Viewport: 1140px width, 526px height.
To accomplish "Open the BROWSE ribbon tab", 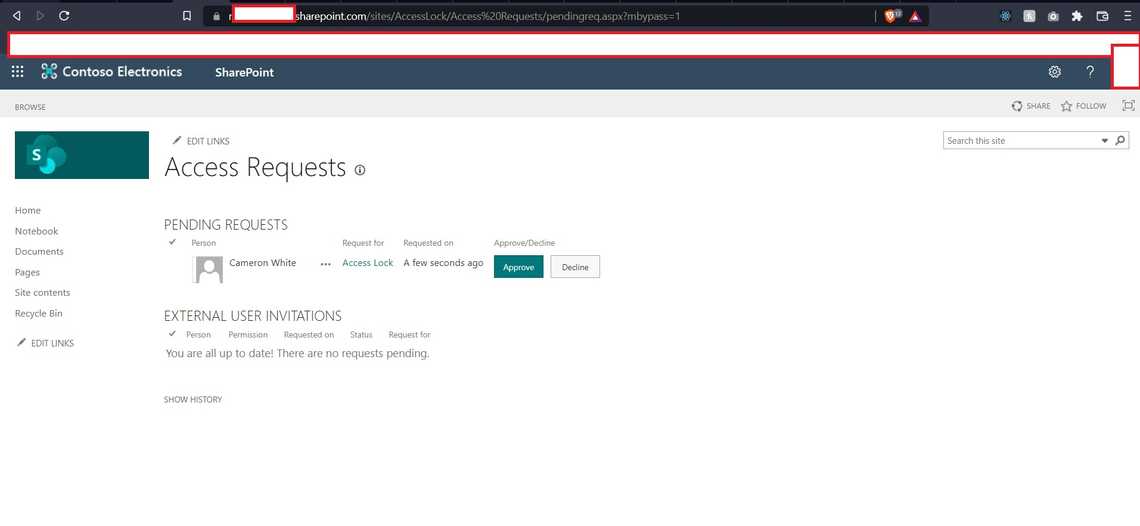I will pos(30,107).
